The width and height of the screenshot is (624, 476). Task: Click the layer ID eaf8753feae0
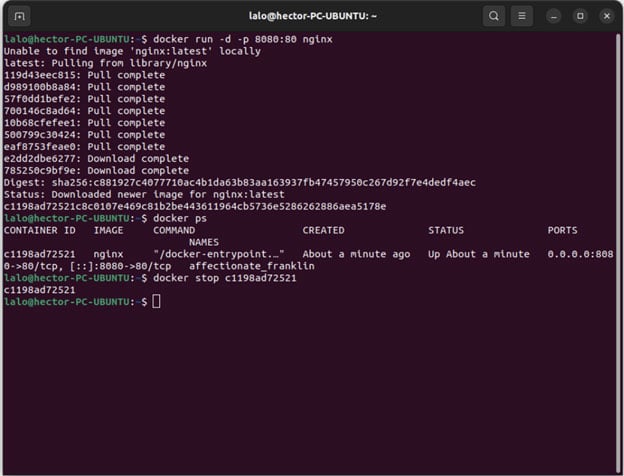pyautogui.click(x=39, y=147)
